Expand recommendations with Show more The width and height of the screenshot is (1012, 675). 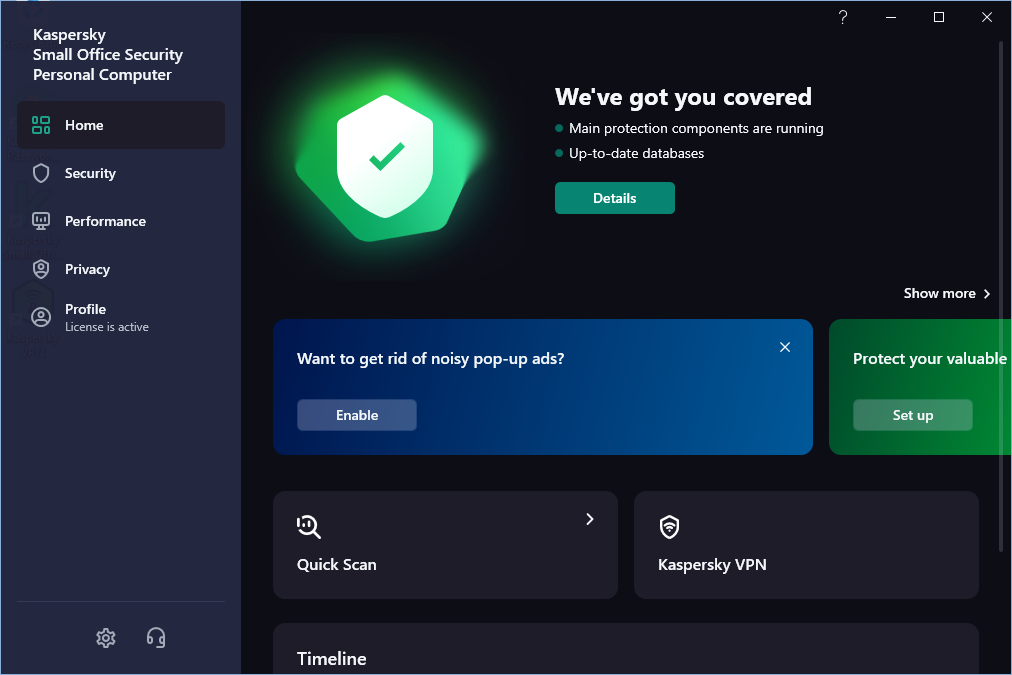tap(946, 293)
